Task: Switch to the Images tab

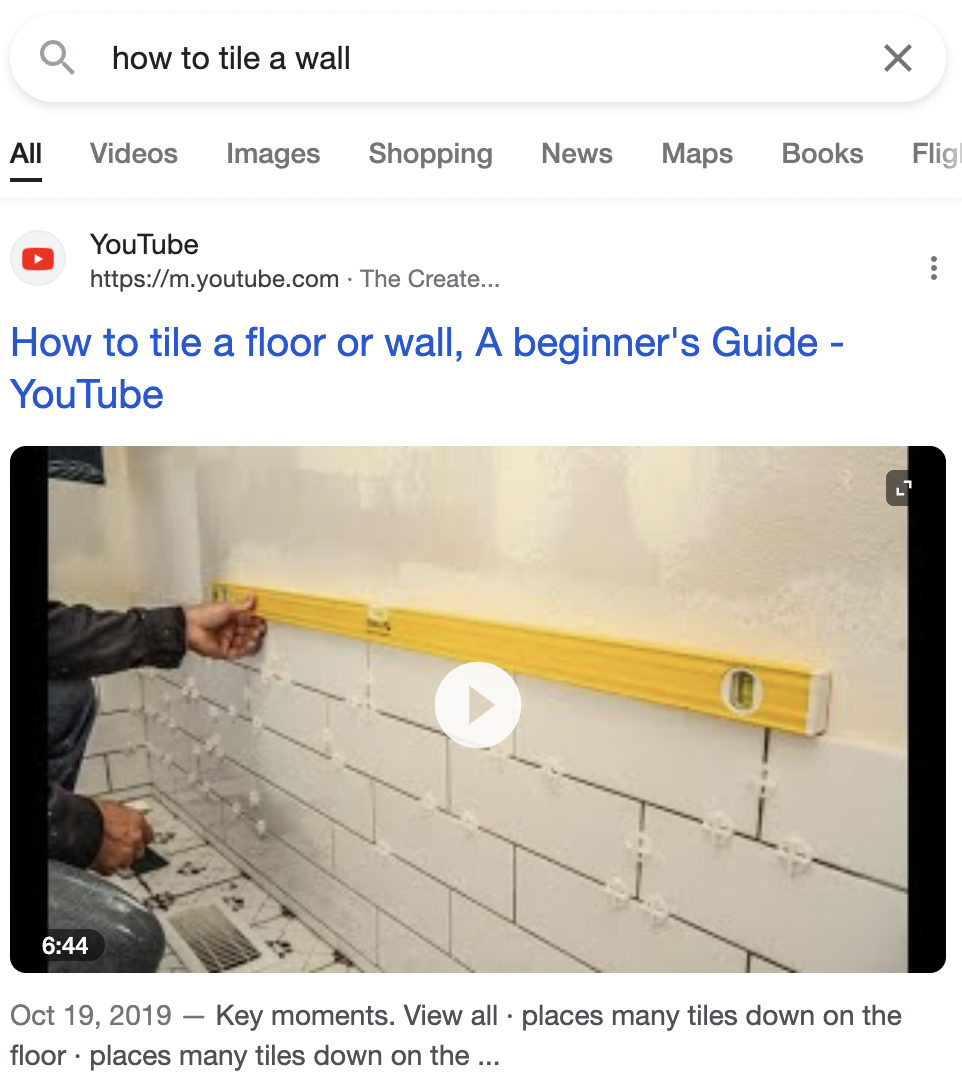Action: coord(273,154)
